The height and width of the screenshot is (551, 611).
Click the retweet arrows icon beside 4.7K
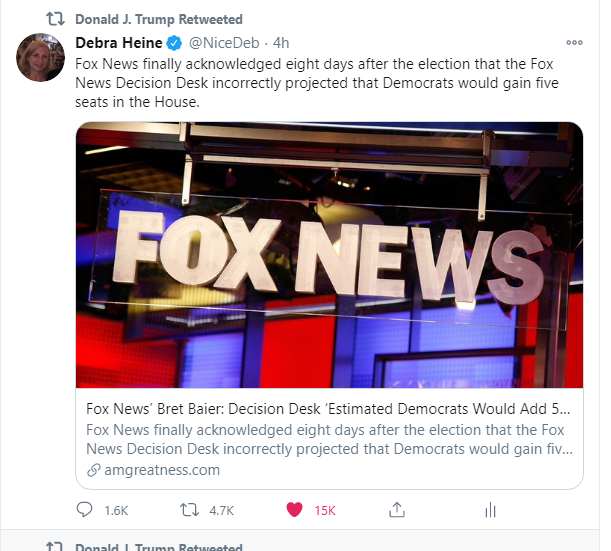pyautogui.click(x=189, y=510)
